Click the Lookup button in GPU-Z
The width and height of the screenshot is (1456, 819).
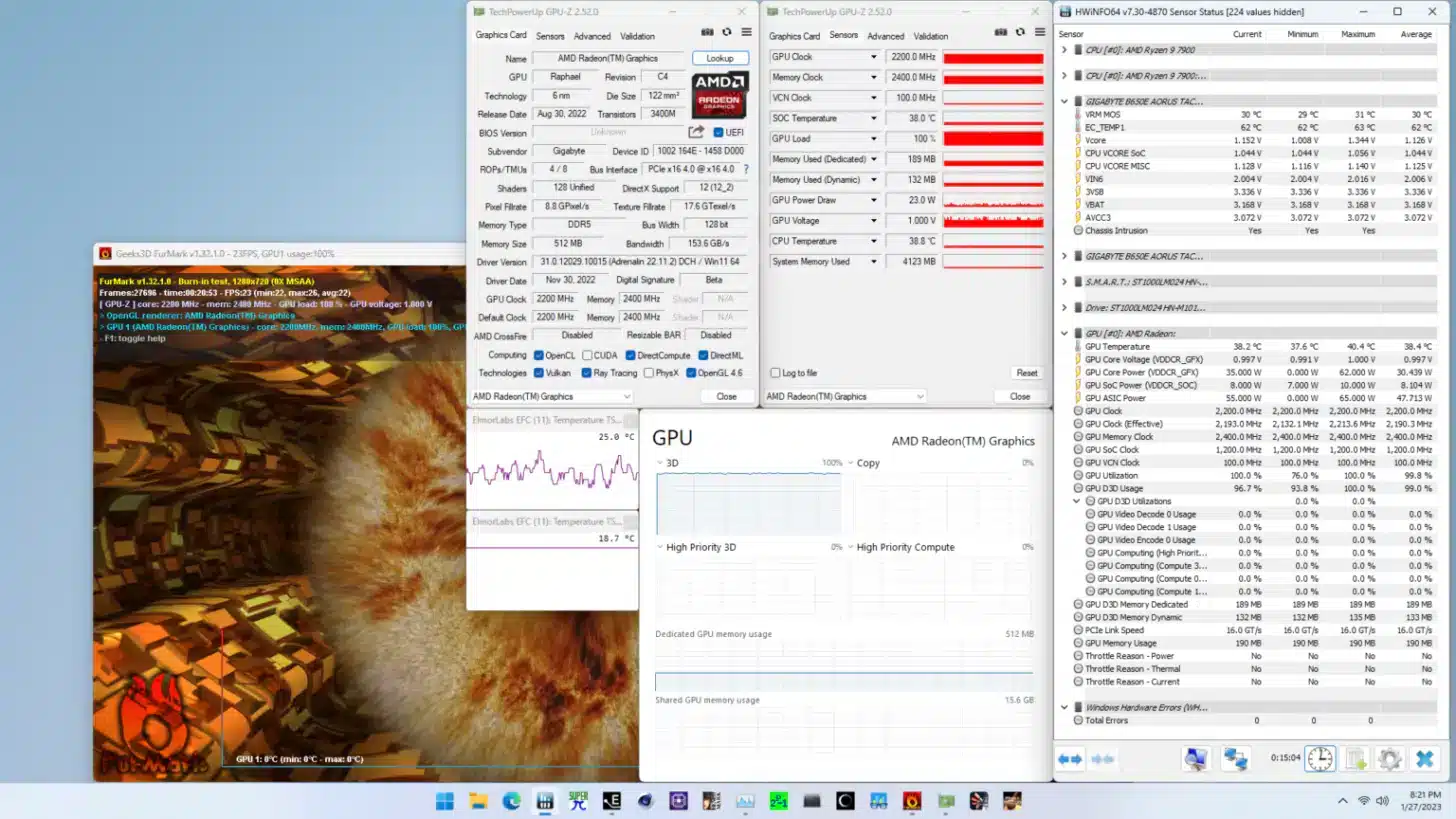pos(720,58)
